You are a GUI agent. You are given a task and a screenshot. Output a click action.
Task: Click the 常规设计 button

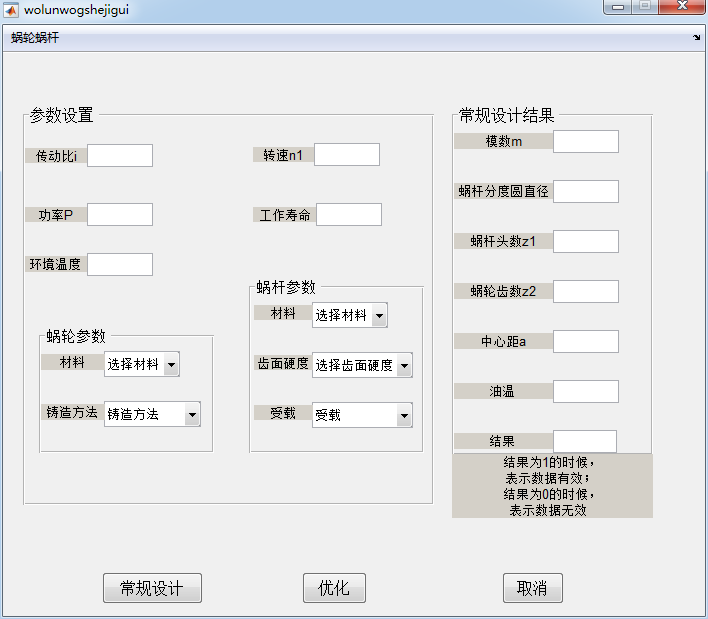coord(152,588)
